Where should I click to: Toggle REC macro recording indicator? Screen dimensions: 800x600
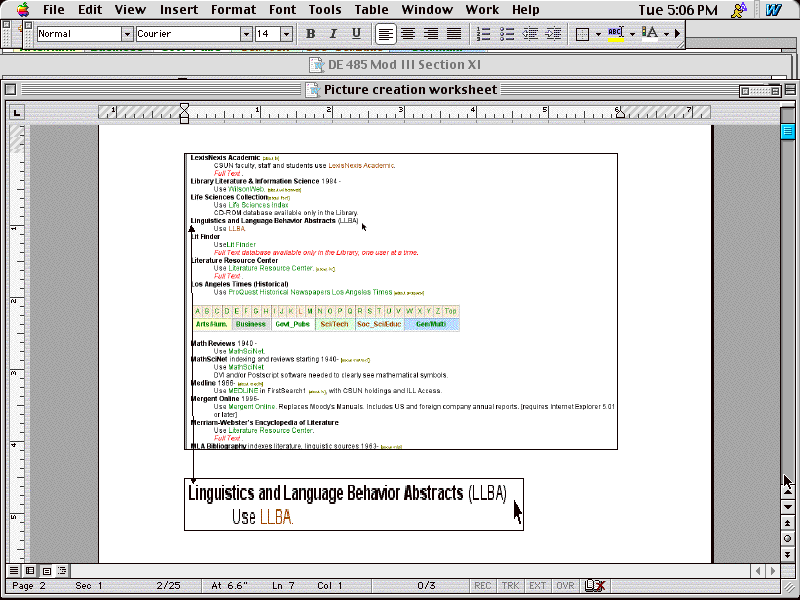[x=483, y=586]
